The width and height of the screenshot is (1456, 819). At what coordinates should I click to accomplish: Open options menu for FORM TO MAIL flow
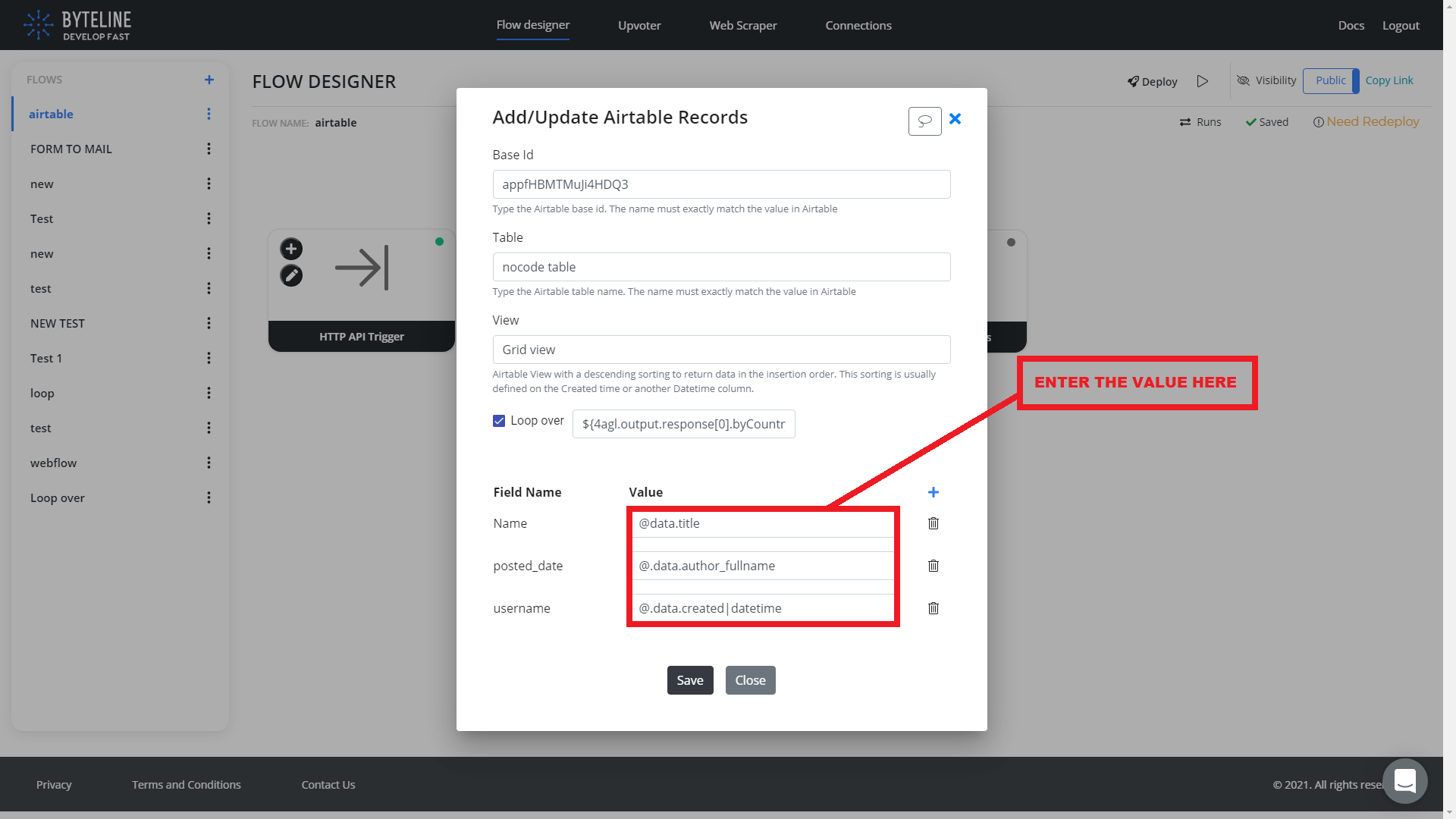(x=209, y=149)
